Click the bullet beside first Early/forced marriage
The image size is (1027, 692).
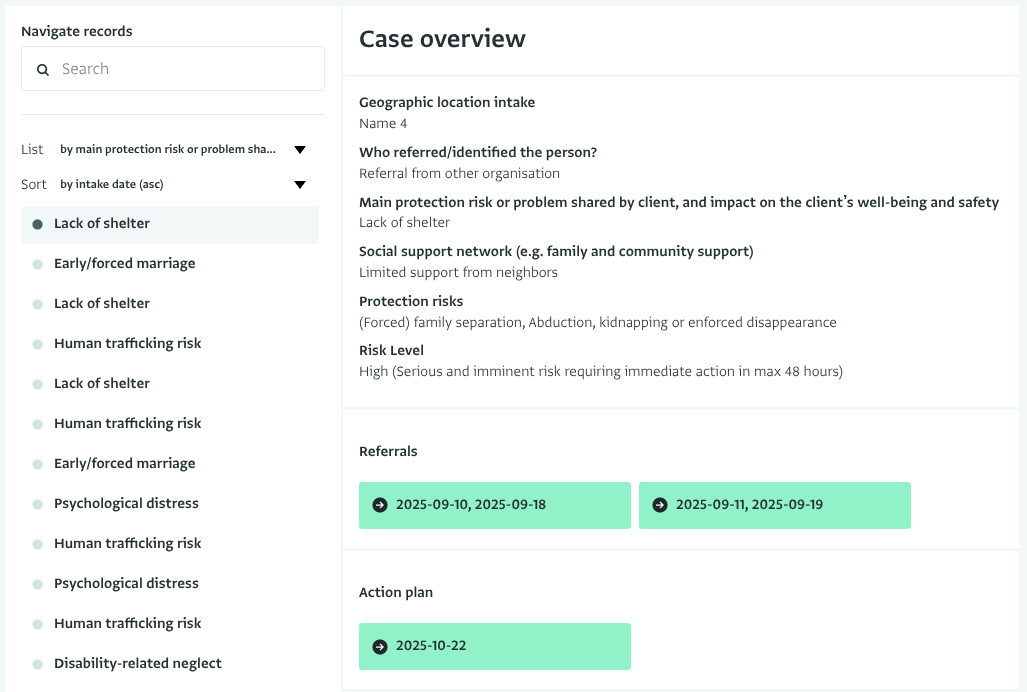37,264
